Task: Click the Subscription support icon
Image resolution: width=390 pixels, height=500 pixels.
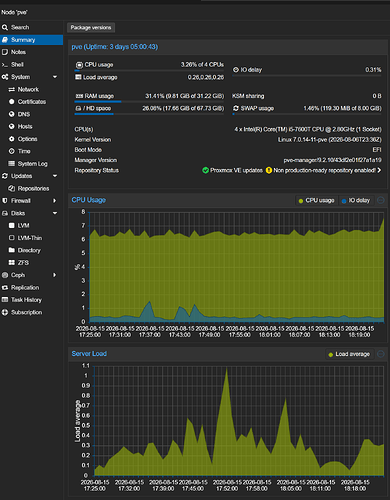Action: [x=5, y=312]
